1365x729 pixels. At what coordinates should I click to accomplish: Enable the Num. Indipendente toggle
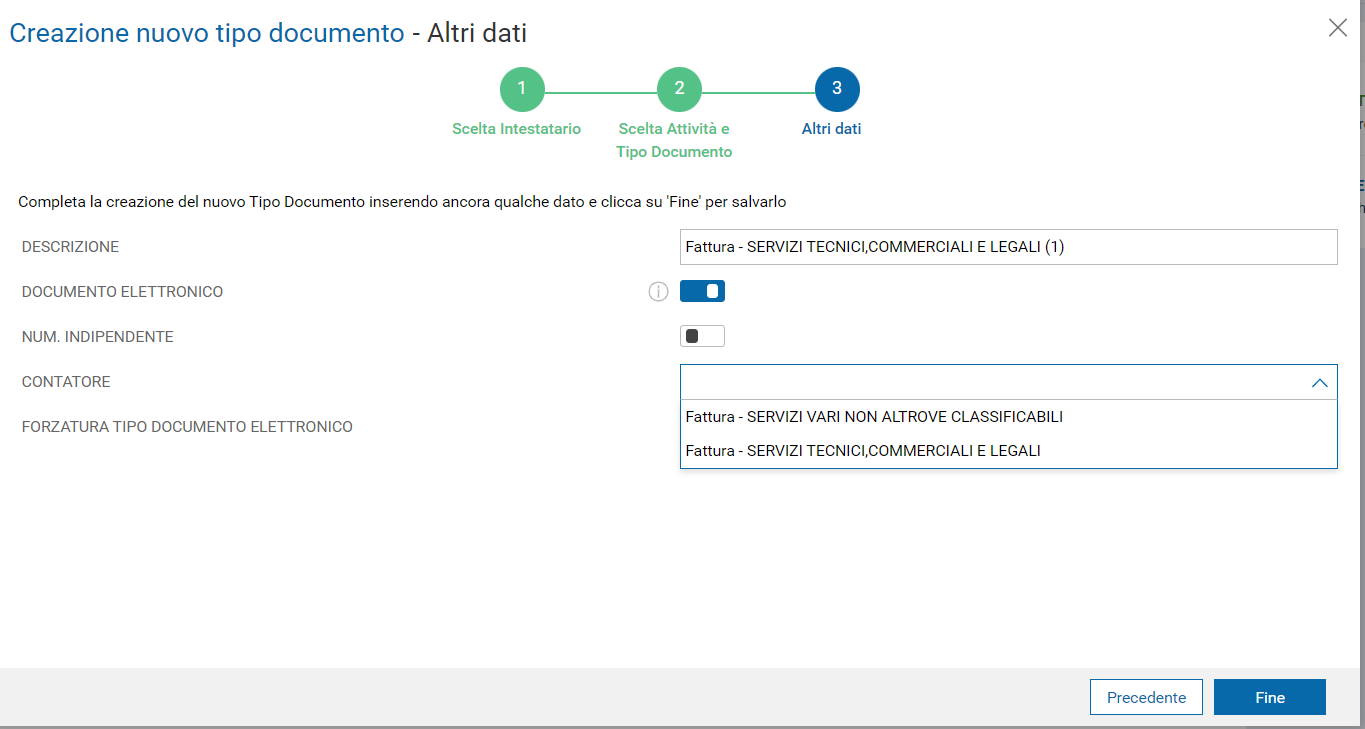pyautogui.click(x=702, y=336)
